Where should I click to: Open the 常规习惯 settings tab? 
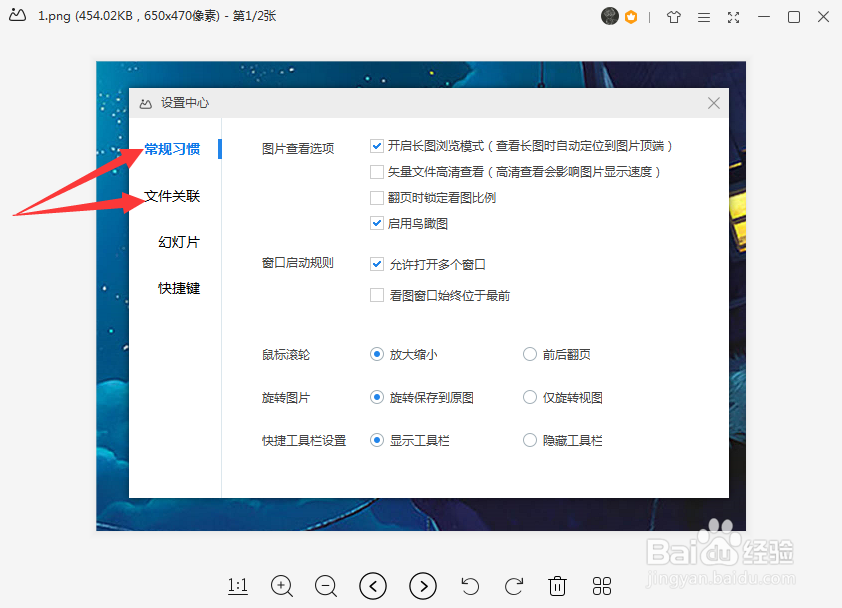pos(172,149)
